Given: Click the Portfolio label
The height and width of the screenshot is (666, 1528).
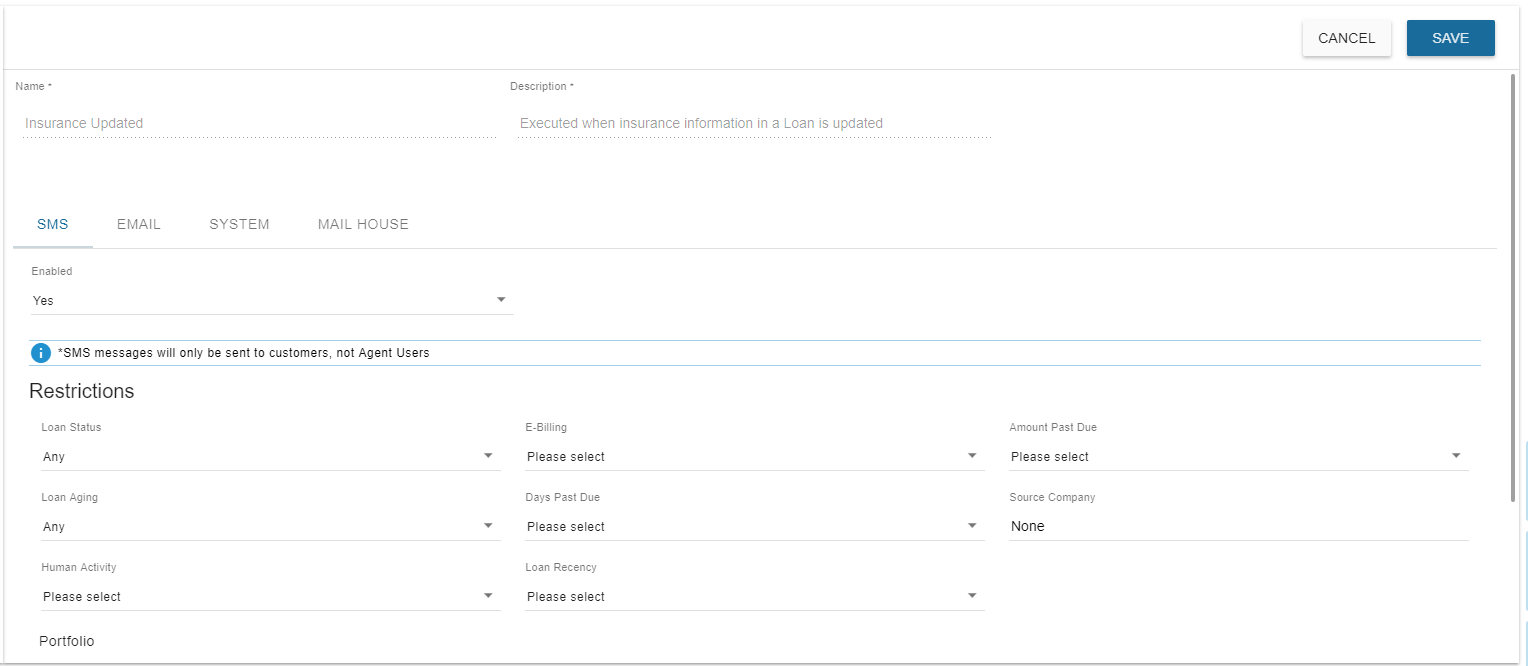Looking at the screenshot, I should [x=67, y=641].
